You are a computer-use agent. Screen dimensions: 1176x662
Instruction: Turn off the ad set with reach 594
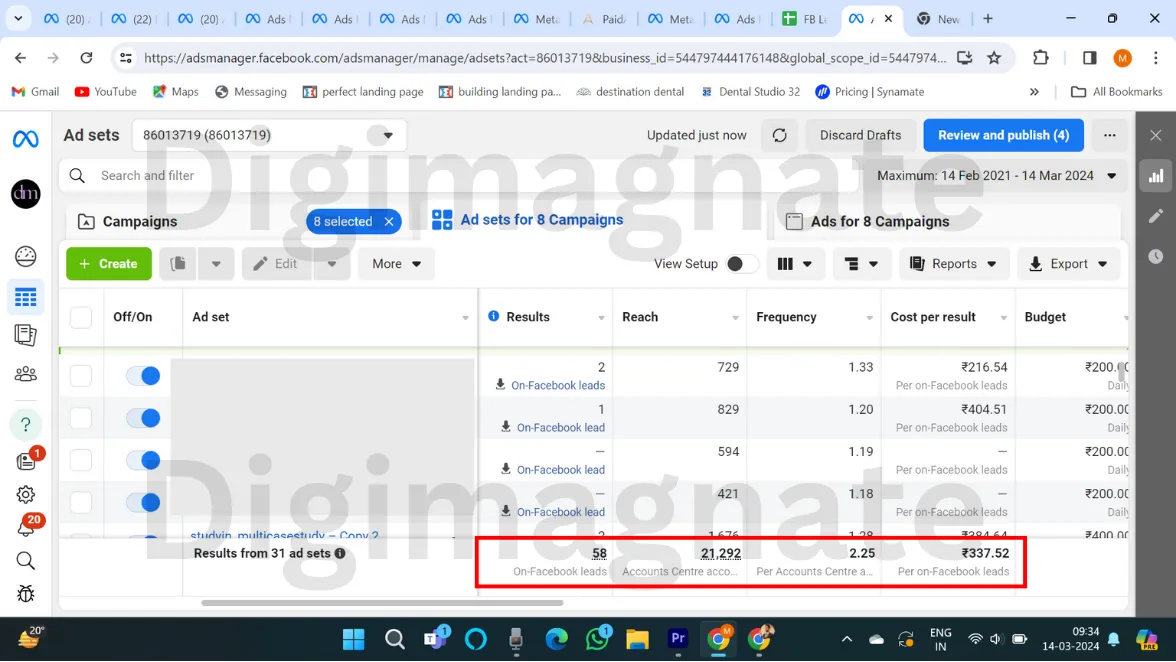(143, 460)
